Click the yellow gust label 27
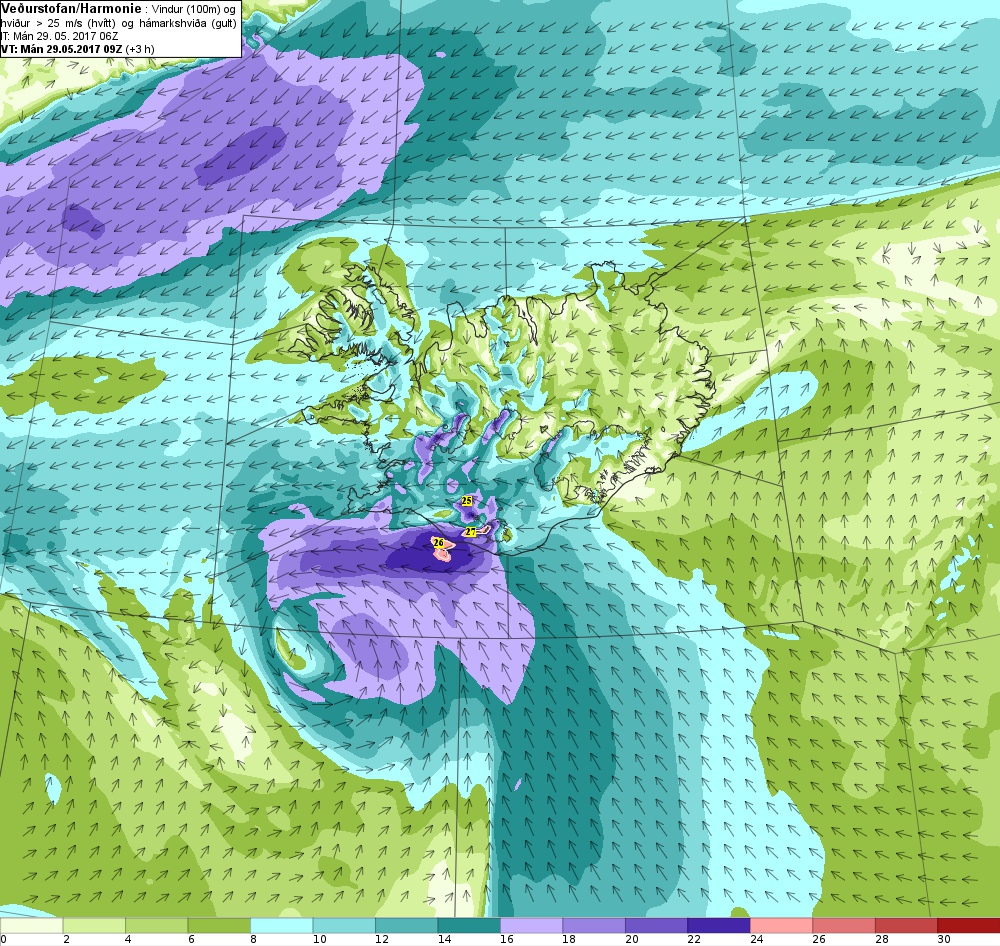 [x=470, y=531]
